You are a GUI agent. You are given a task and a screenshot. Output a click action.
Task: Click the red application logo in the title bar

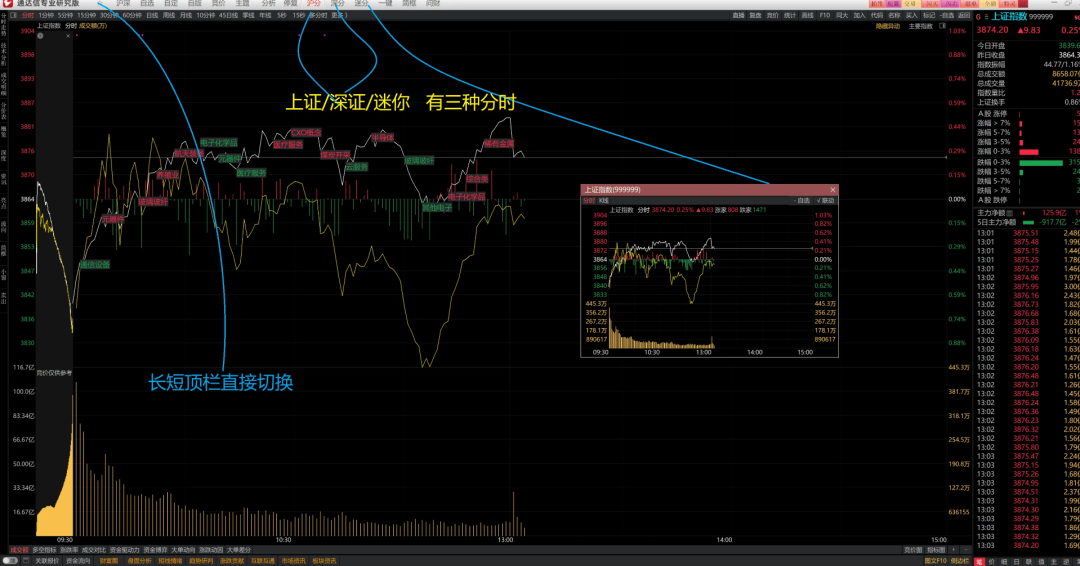click(x=8, y=3)
